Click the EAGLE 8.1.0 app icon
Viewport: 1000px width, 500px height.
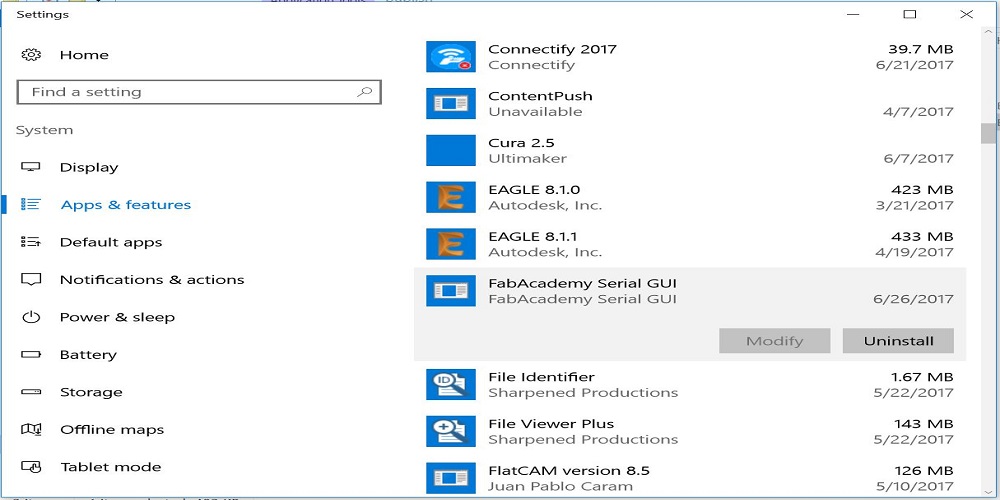click(x=451, y=197)
